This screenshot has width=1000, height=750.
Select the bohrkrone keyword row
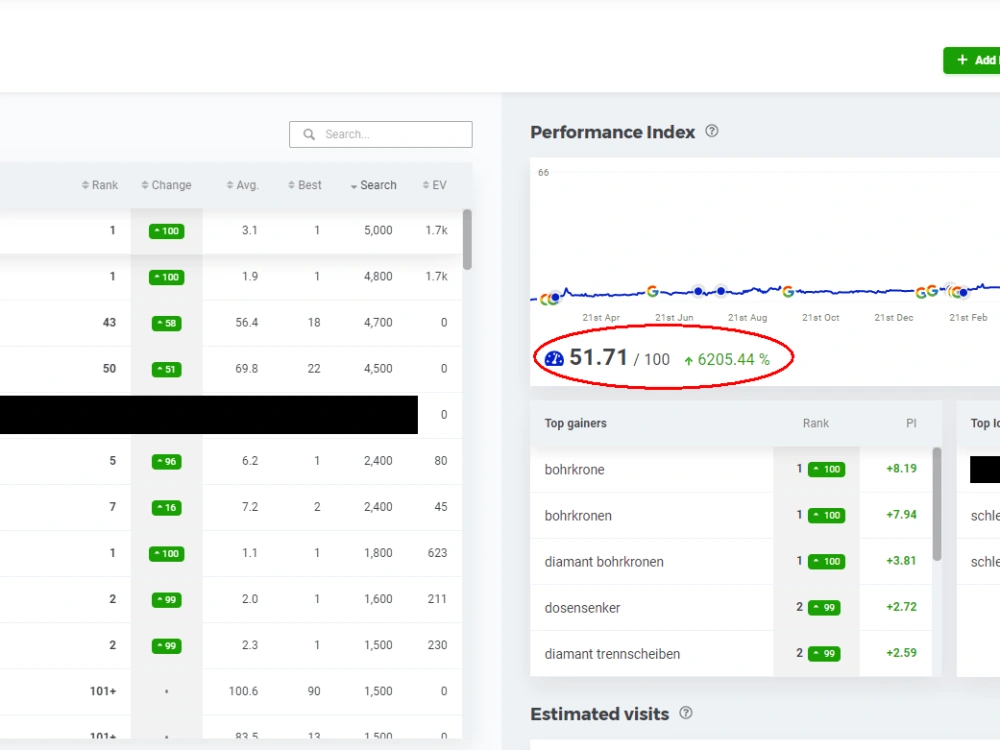(x=731, y=469)
